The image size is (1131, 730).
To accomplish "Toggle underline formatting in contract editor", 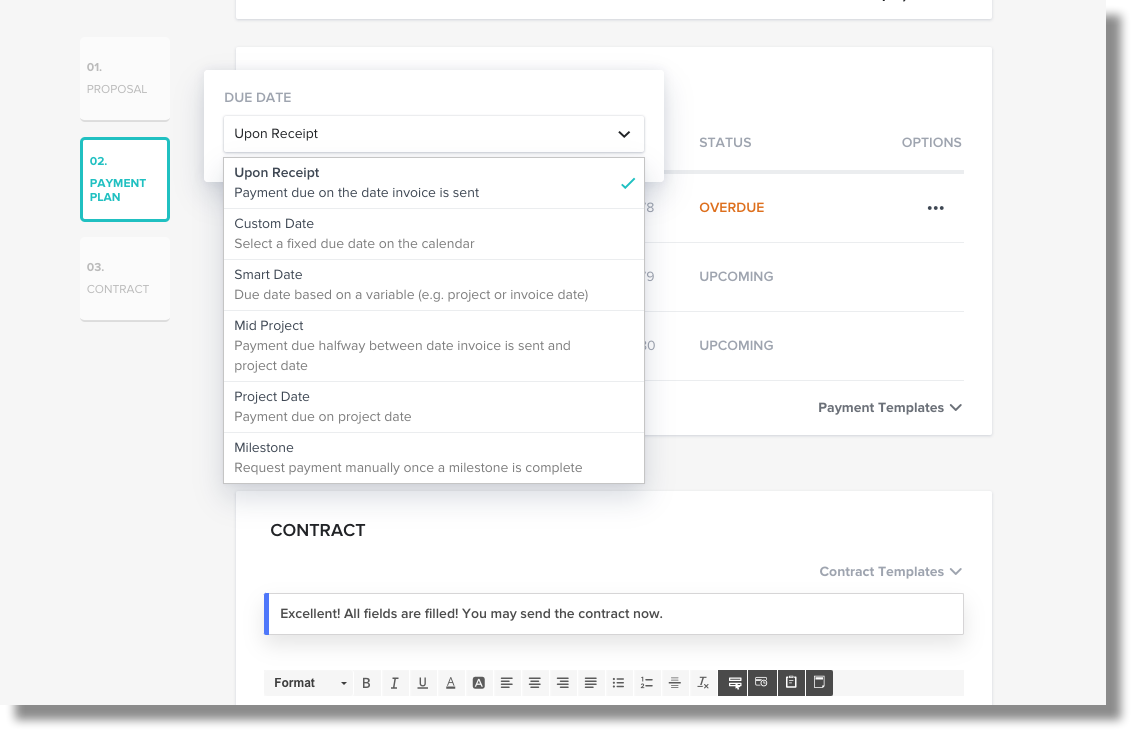I will click(x=422, y=683).
